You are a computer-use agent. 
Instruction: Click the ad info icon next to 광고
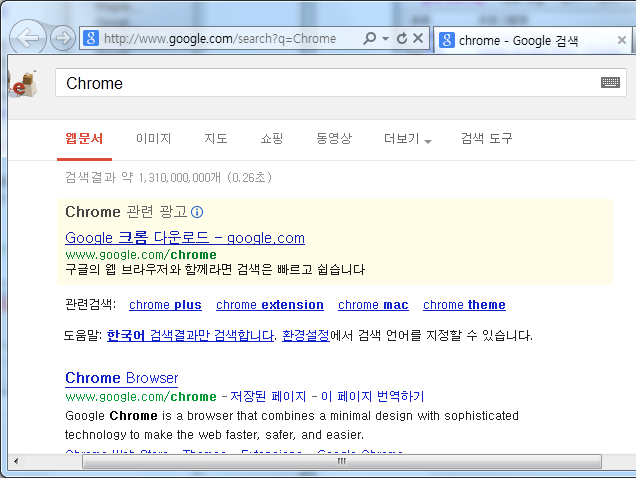pos(197,212)
